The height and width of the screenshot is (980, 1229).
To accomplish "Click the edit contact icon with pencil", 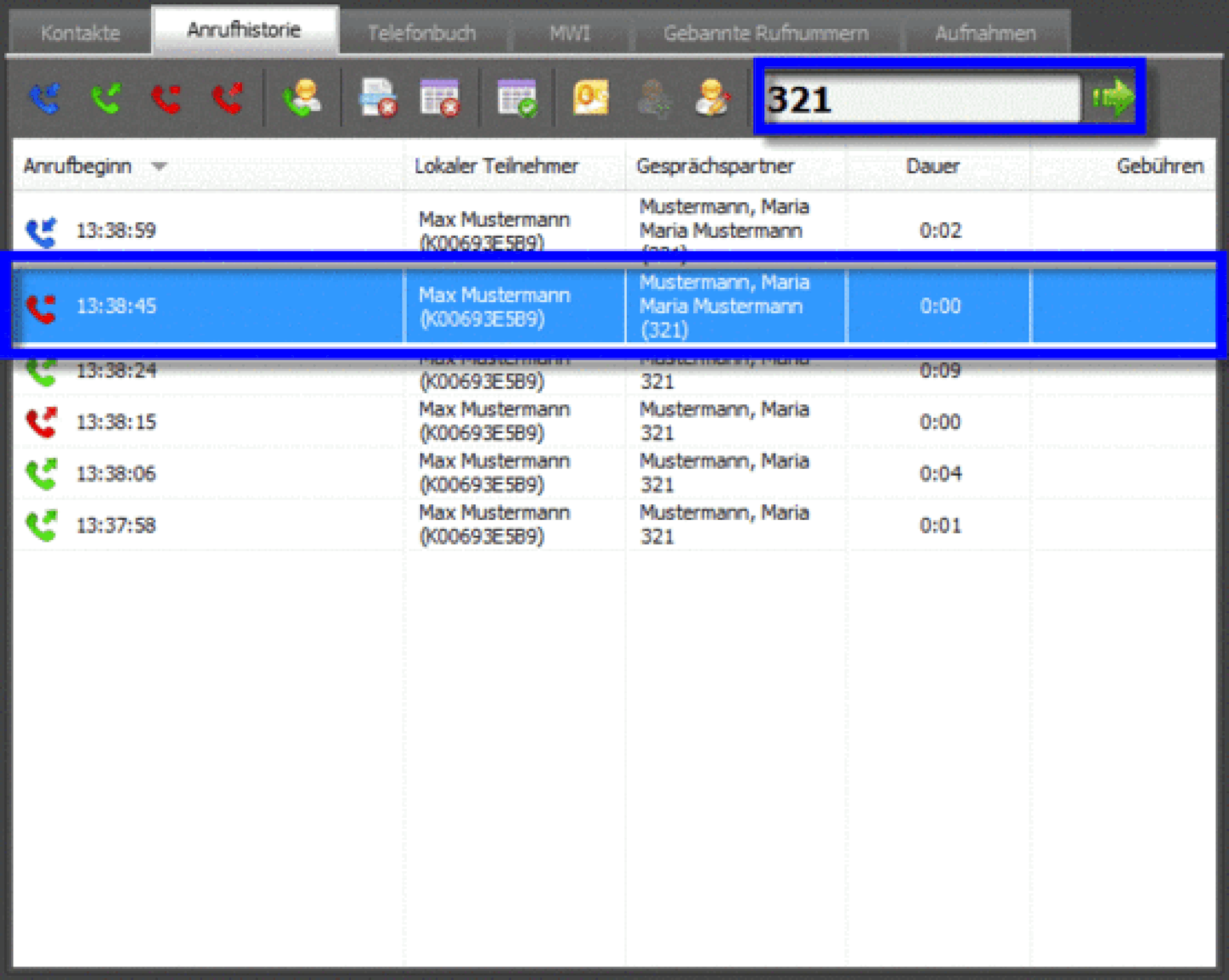I will click(x=712, y=98).
